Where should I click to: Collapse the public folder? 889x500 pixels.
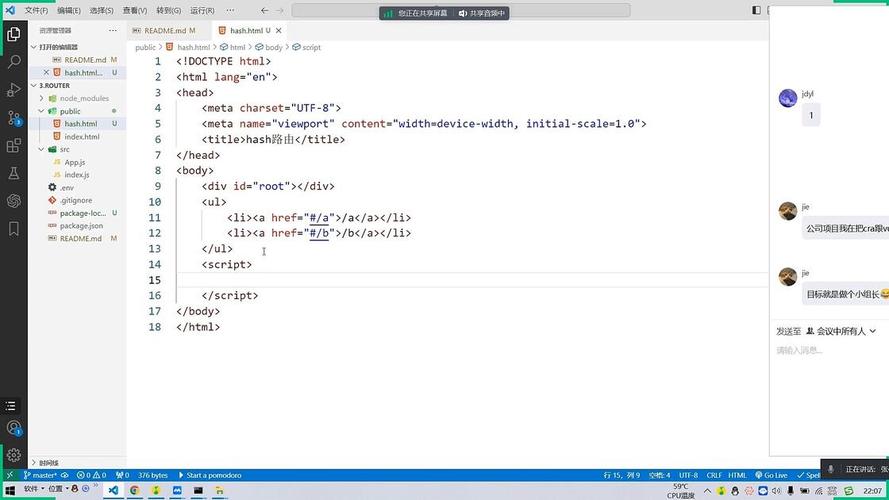pos(70,111)
